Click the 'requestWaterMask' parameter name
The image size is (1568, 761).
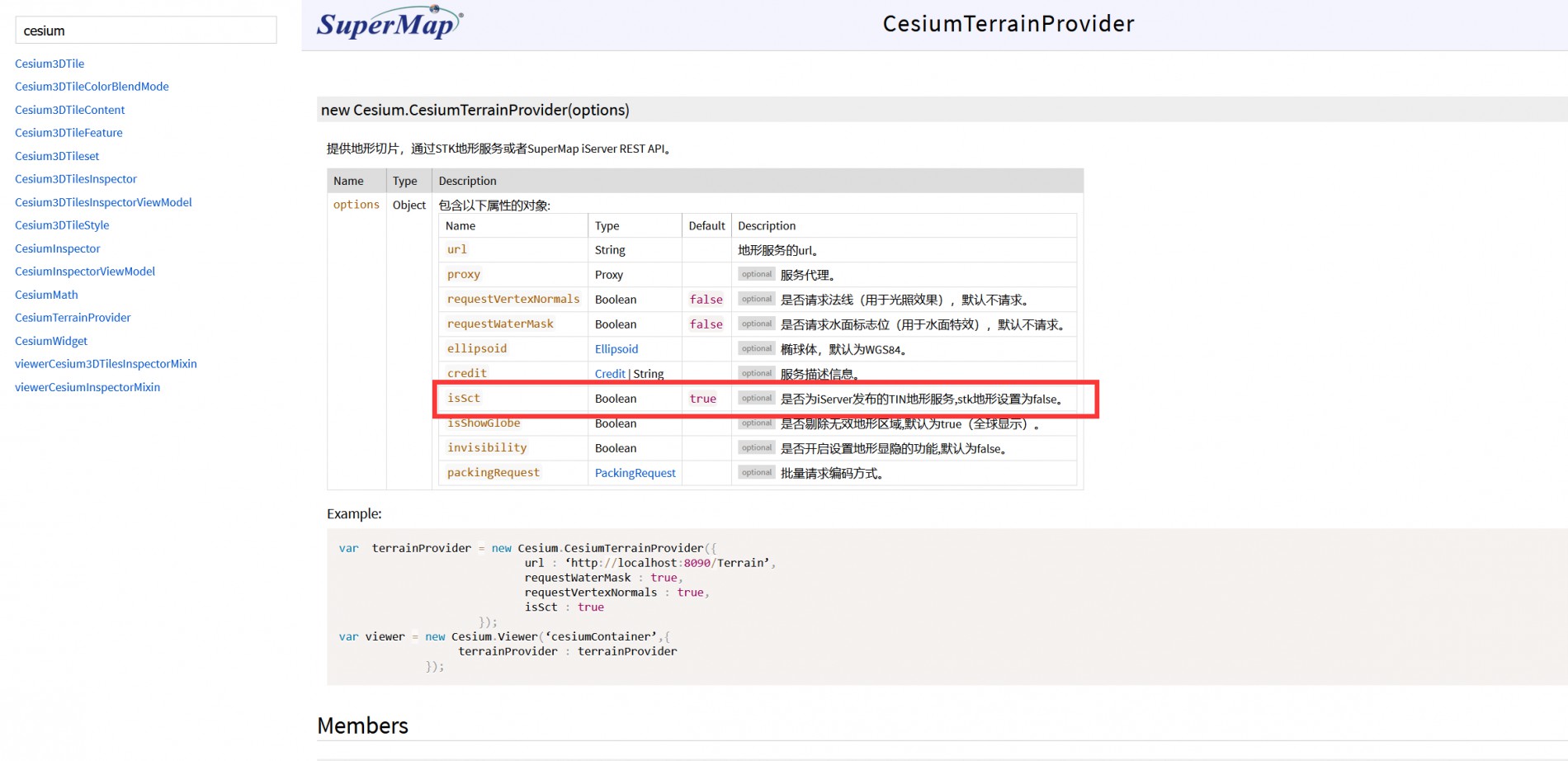(500, 324)
